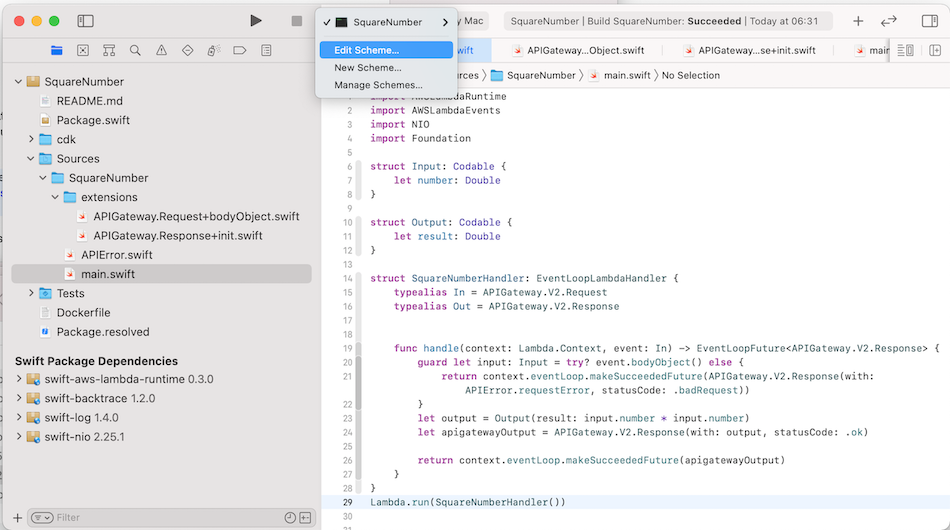Open the filter options dropdown
Screen dimensions: 950x530
42,517
